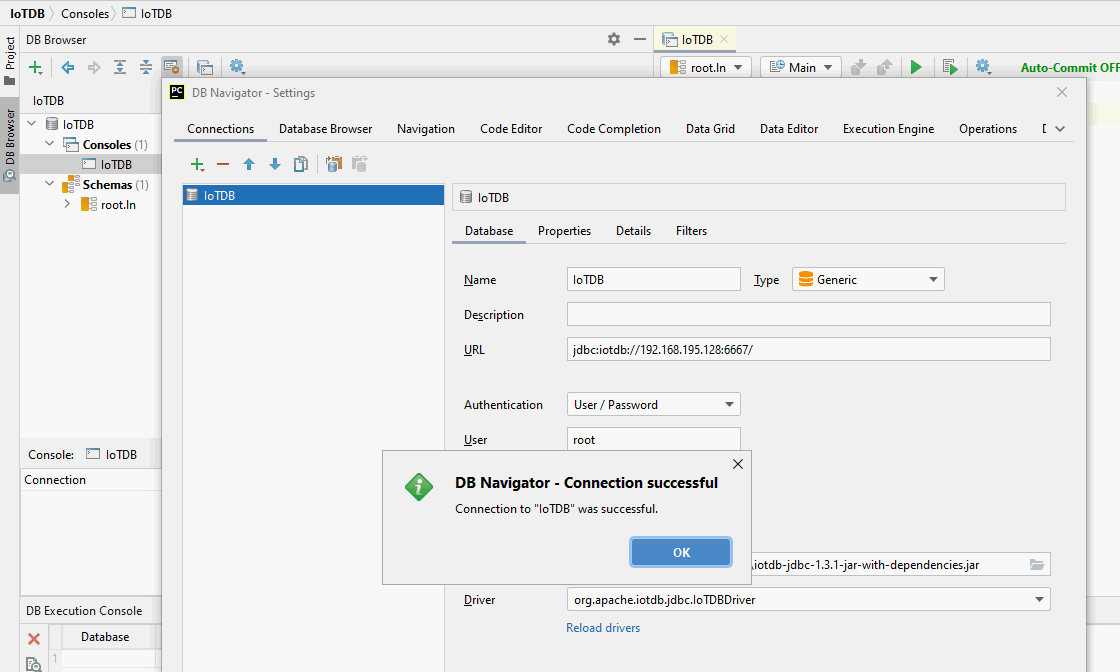The image size is (1120, 672).
Task: Toggle the DB Browser side tool window
Action: coord(9,145)
